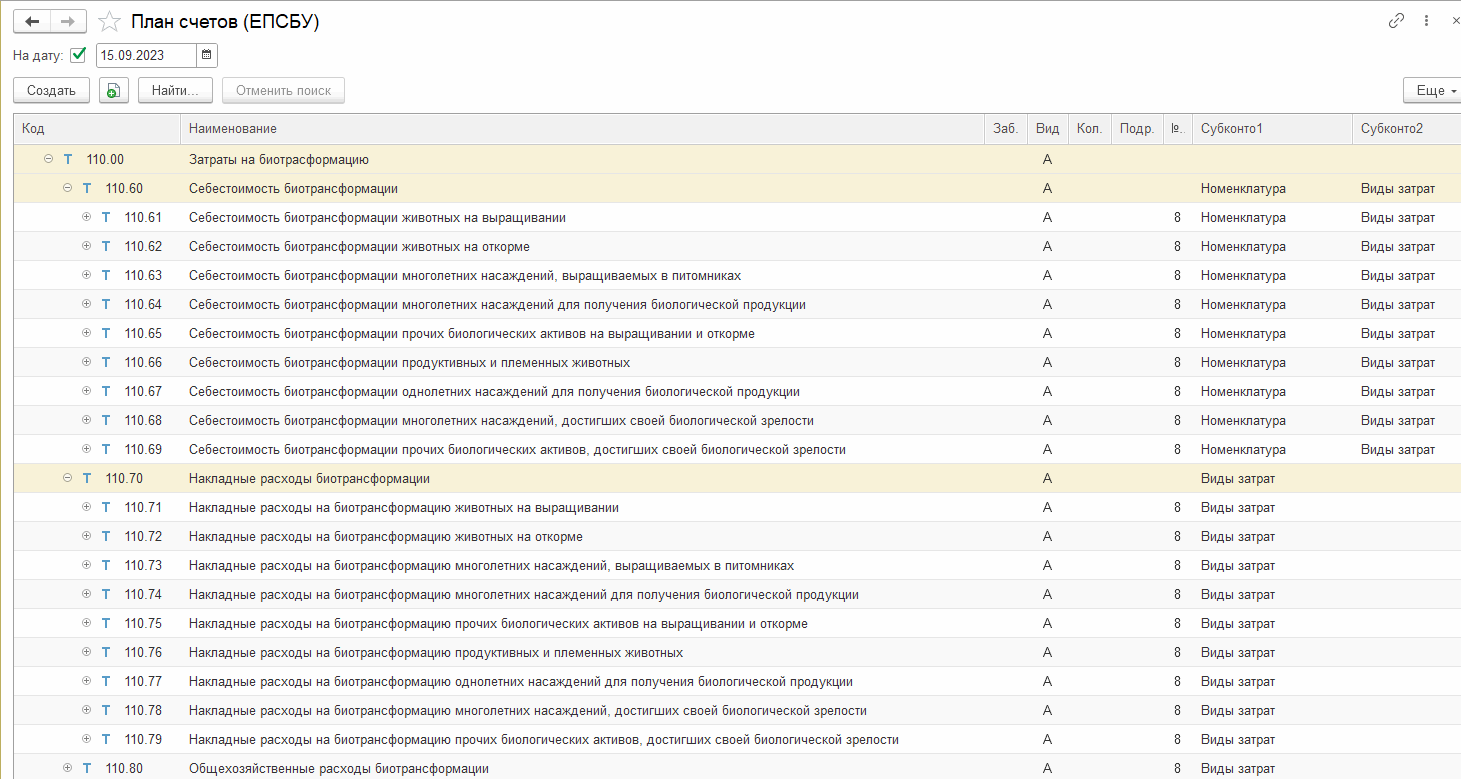Add page to favorites with star icon
This screenshot has height=779, width=1461.
(x=111, y=21)
